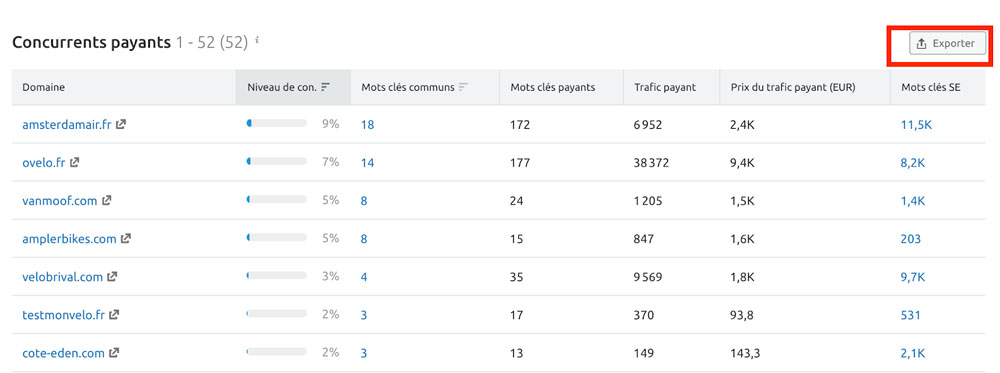Open velobrival.com external link icon
The image size is (1000, 373).
tap(112, 277)
